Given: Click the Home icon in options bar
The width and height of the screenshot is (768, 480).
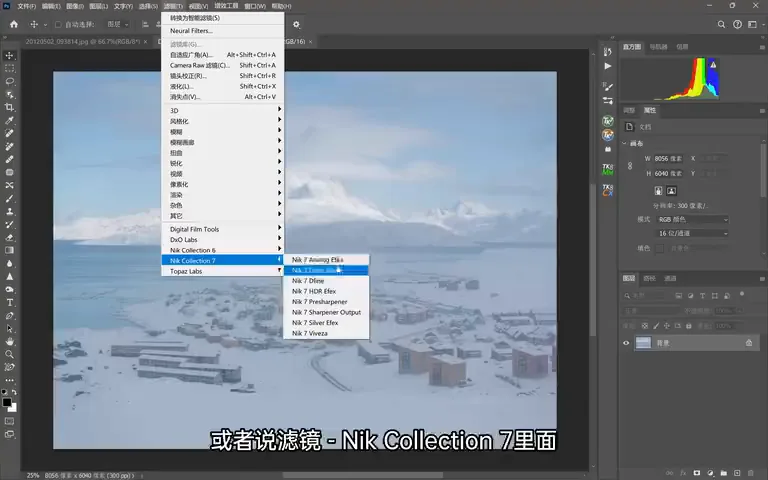Looking at the screenshot, I should (14, 24).
